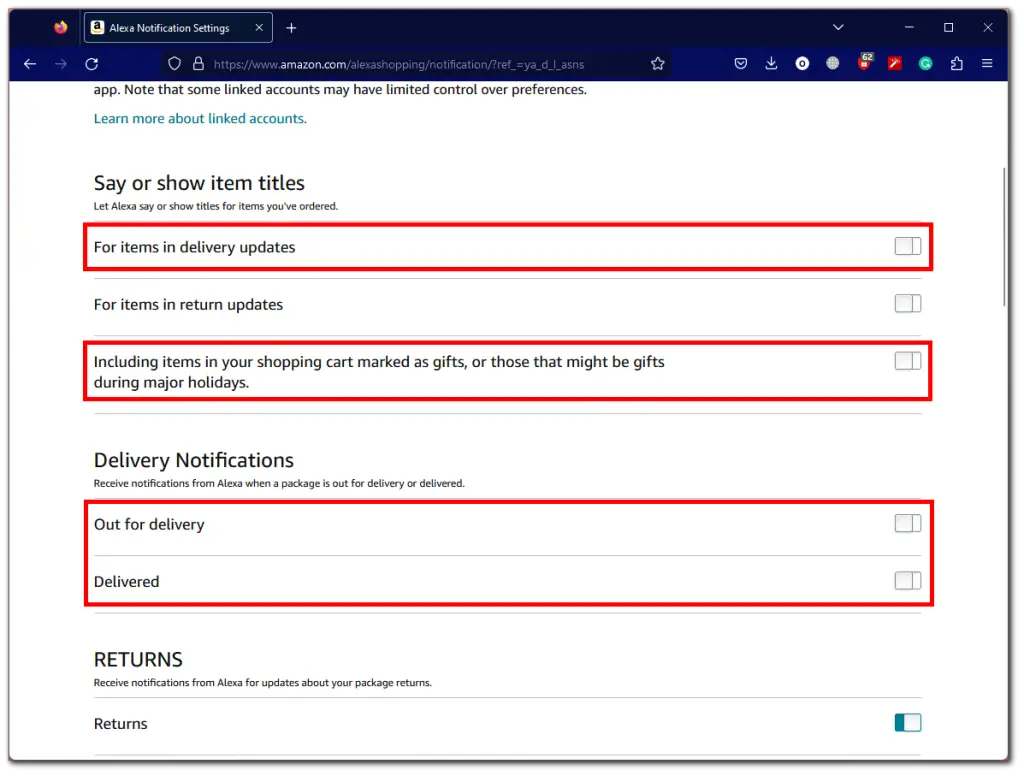
Task: Open the Firefox application hamburger menu
Action: click(988, 63)
